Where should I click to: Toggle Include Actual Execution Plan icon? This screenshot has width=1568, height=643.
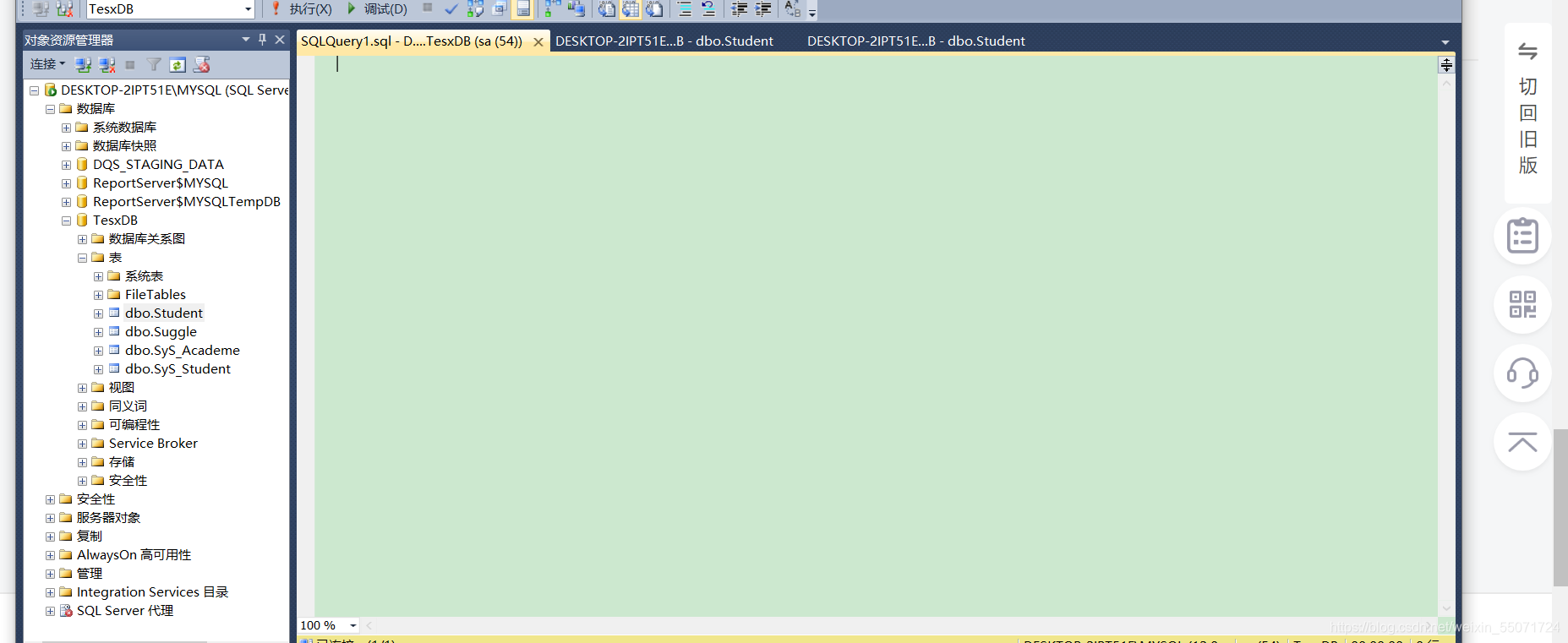tap(553, 9)
